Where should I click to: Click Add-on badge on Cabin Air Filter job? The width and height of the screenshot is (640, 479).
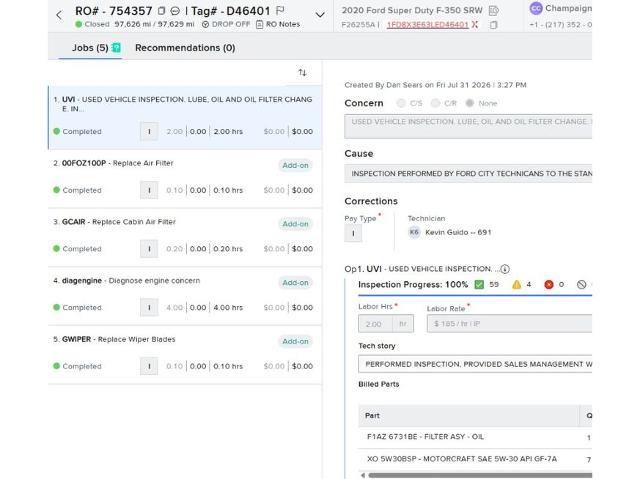296,224
